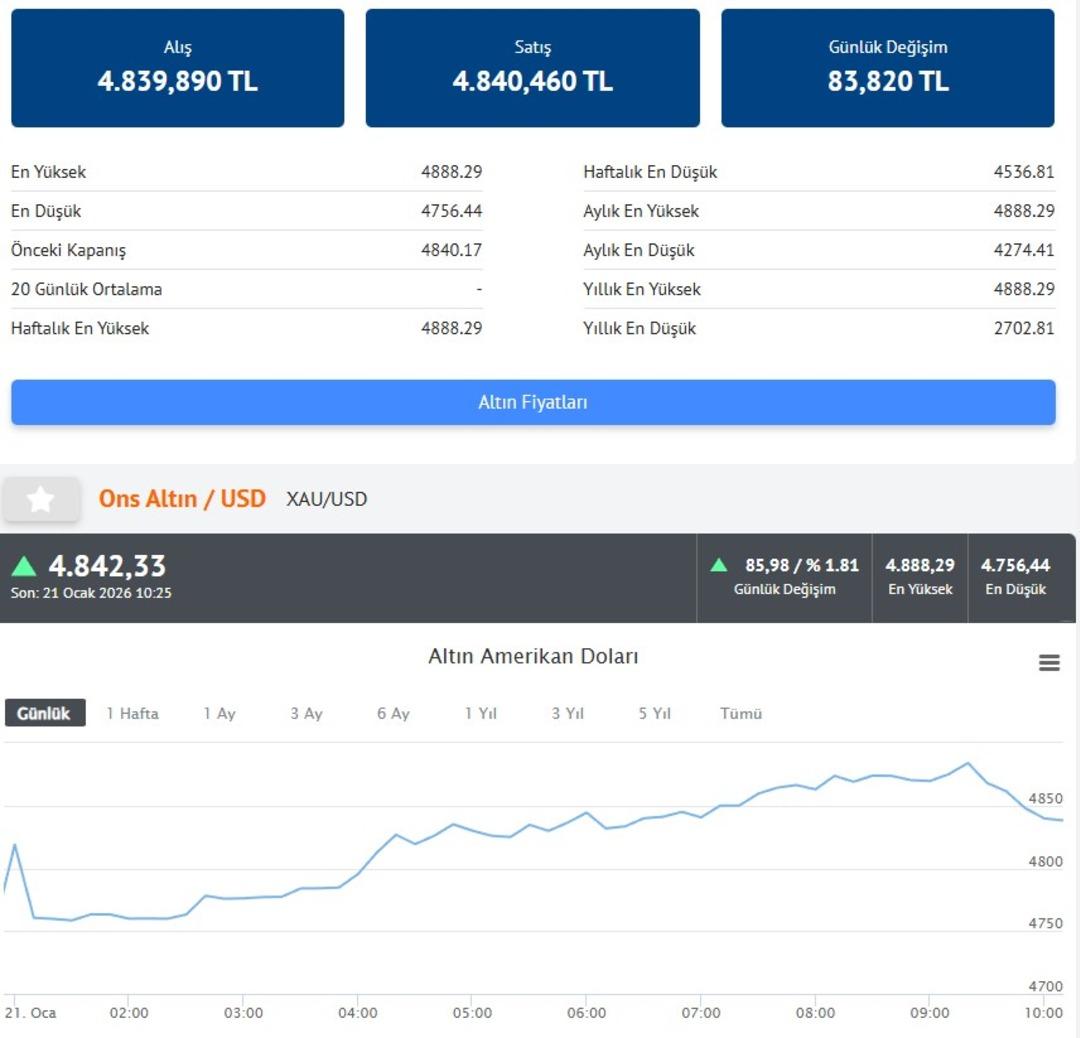Pick the 5 Yıl time range
The height and width of the screenshot is (1038, 1080).
(654, 713)
